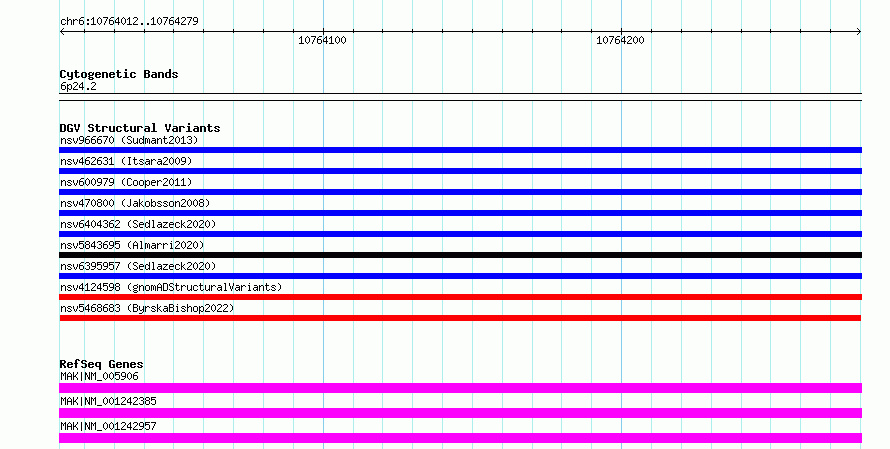Select the RefSeq Genes track title
The width and height of the screenshot is (890, 449).
(x=101, y=364)
